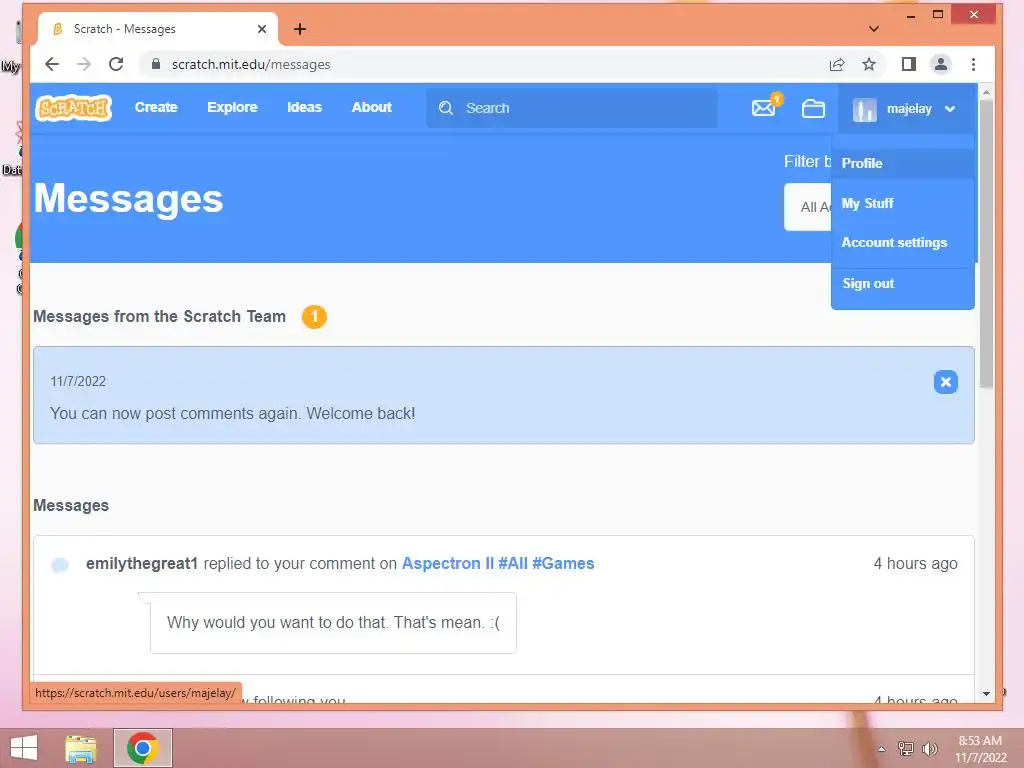Click the volume speaker tray icon
The width and height of the screenshot is (1024, 768).
point(929,749)
